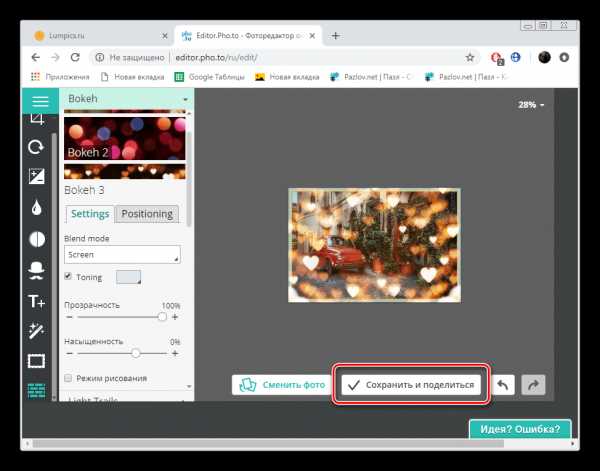Open the Frames tool icon
This screenshot has width=600, height=471.
point(36,361)
